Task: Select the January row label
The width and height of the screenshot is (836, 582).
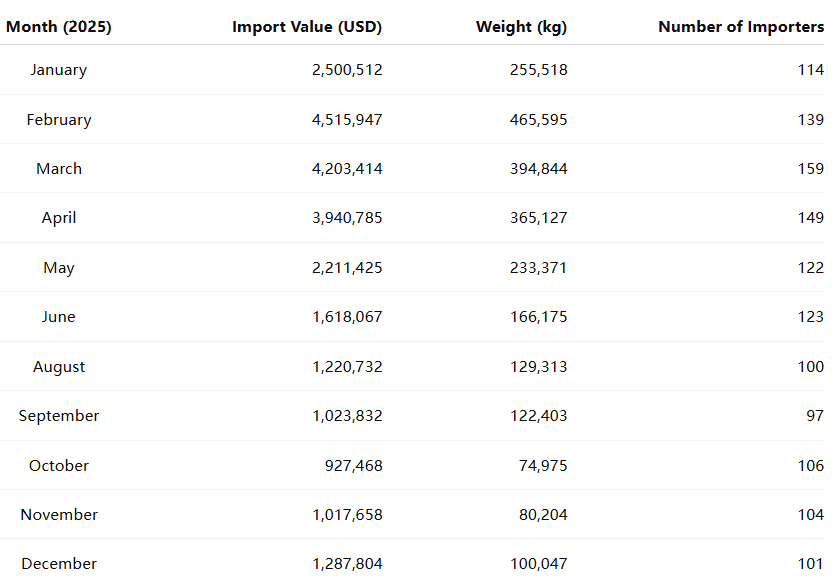Action: pos(59,70)
